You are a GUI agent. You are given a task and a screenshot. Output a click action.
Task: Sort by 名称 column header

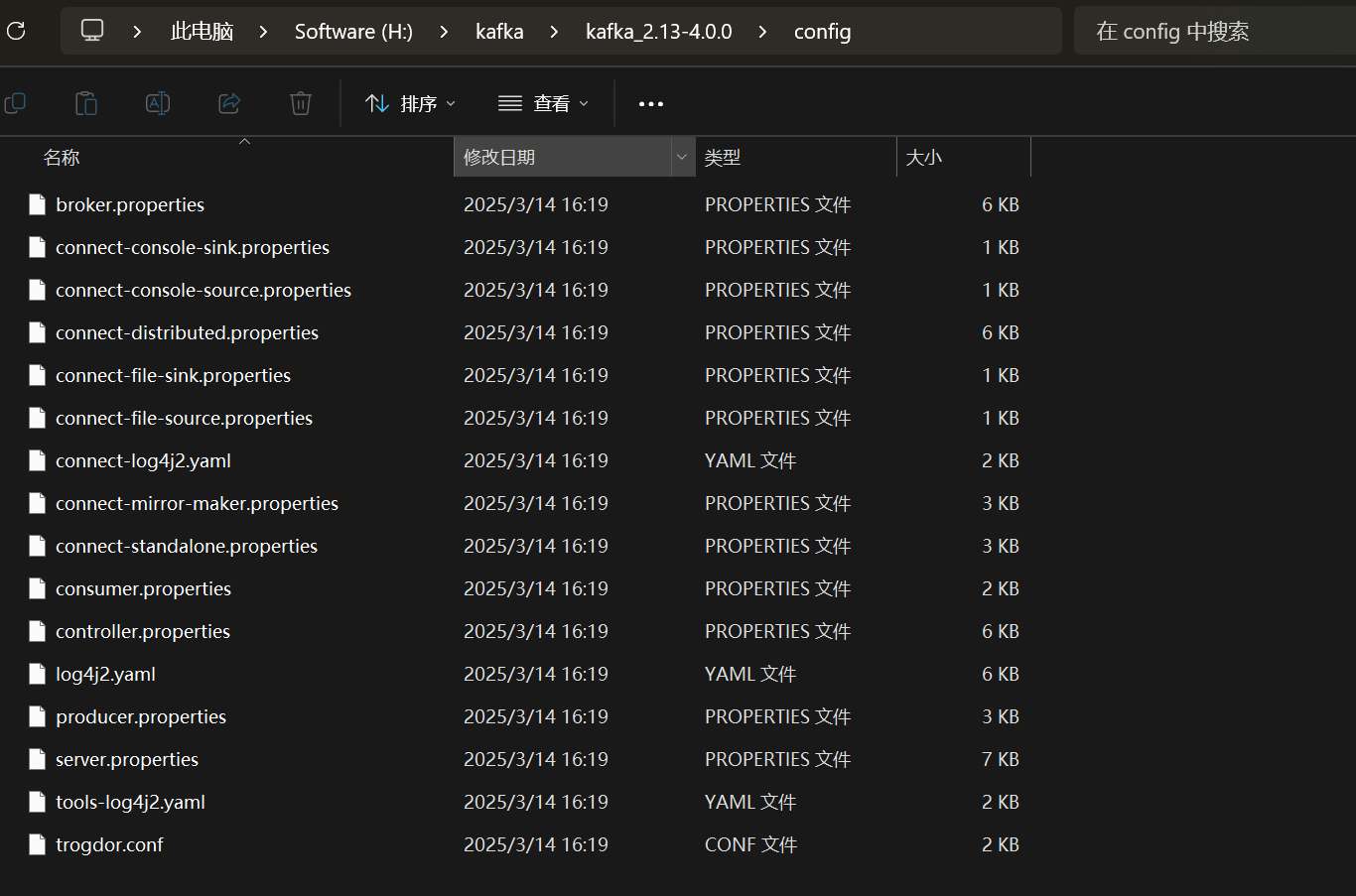click(x=62, y=157)
